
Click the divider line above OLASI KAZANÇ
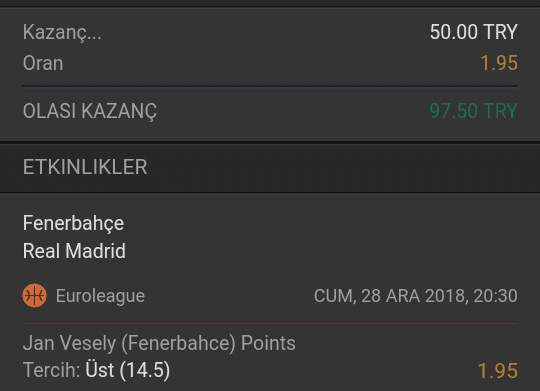click(270, 86)
